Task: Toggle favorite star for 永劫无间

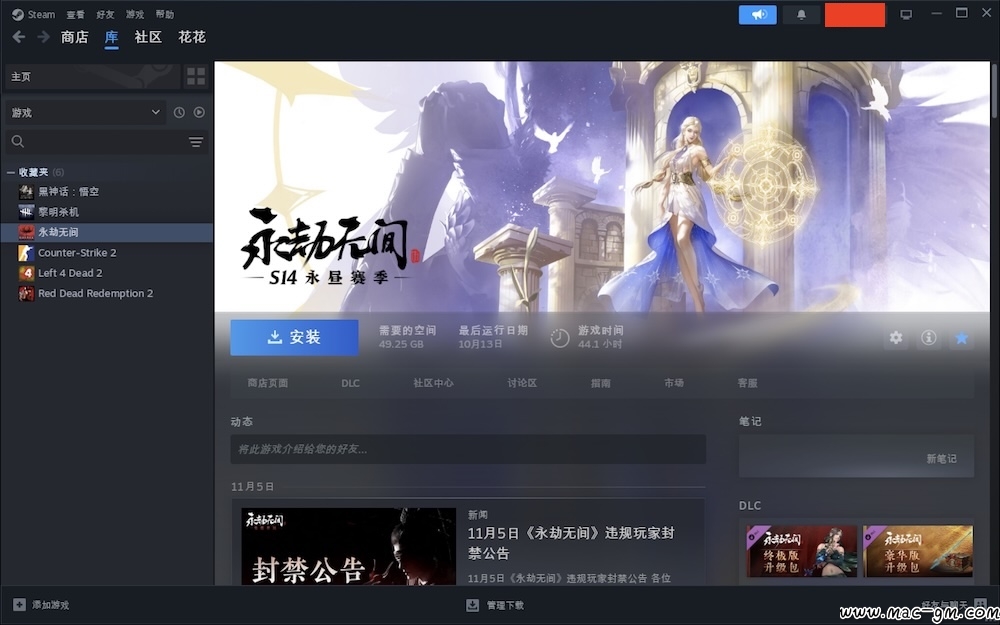Action: tap(961, 338)
